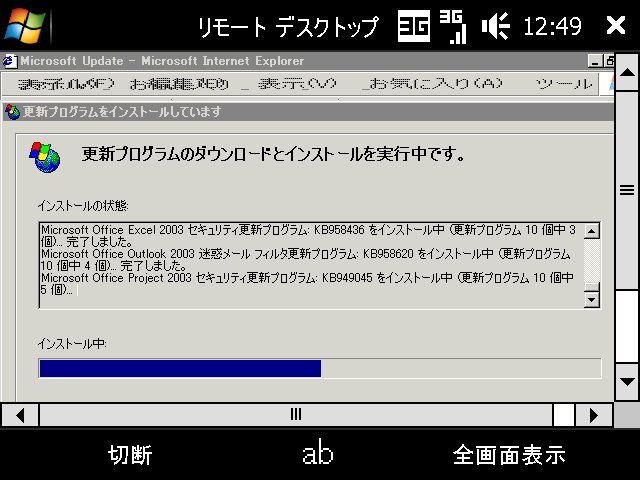Click the Windows Update globe logo
This screenshot has width=640, height=480.
(44, 157)
